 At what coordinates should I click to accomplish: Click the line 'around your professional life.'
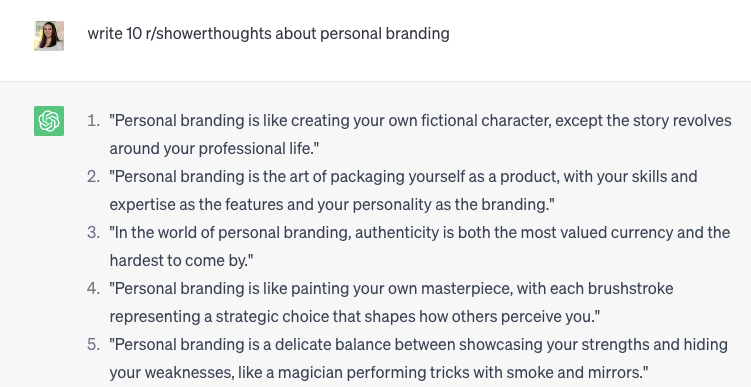click(x=214, y=149)
